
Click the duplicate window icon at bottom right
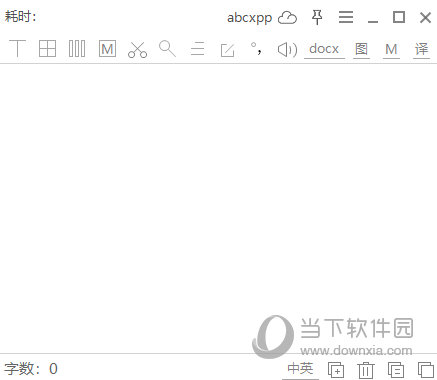click(x=426, y=370)
